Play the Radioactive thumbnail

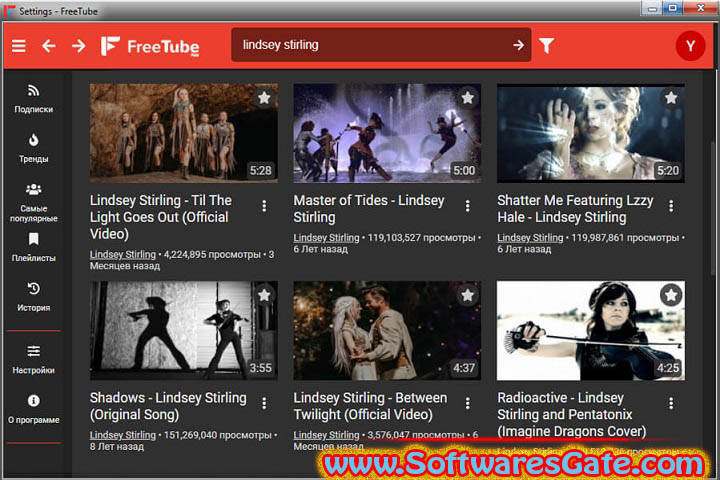pos(591,331)
